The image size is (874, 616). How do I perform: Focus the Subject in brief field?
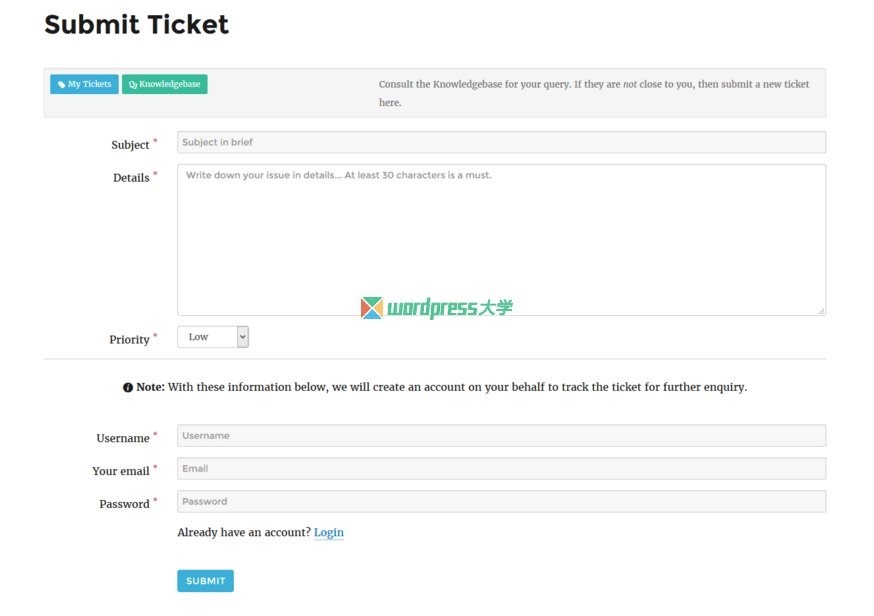(501, 142)
